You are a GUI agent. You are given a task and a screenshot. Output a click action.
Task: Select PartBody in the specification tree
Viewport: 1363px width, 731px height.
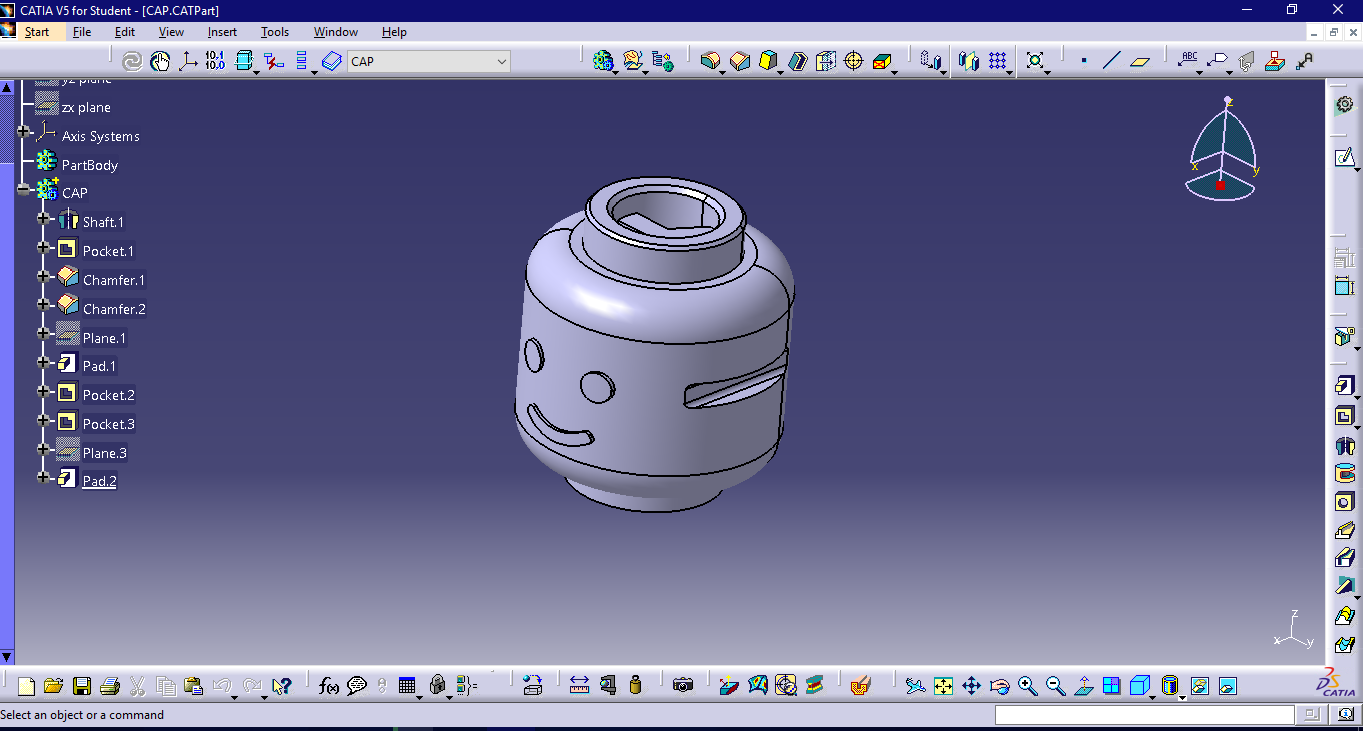[x=90, y=165]
